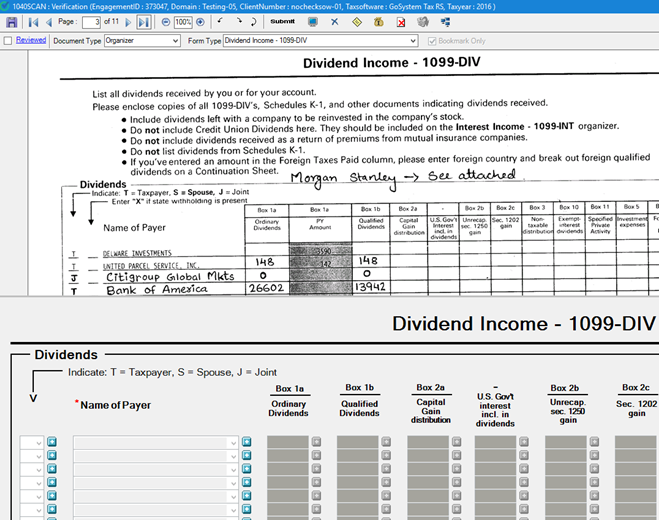Viewport: 659px width, 520px height.
Task: Click the Save icon in the toolbar
Action: point(10,21)
